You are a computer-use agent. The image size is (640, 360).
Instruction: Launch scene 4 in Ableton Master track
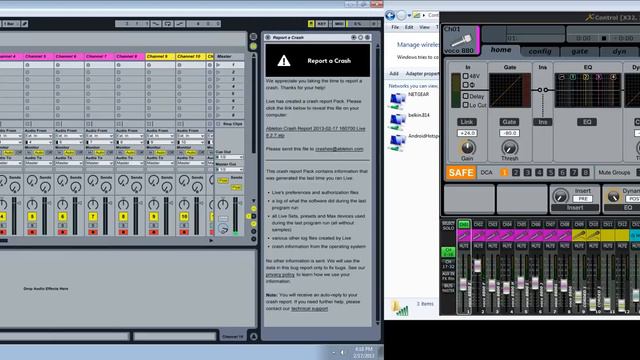219,86
